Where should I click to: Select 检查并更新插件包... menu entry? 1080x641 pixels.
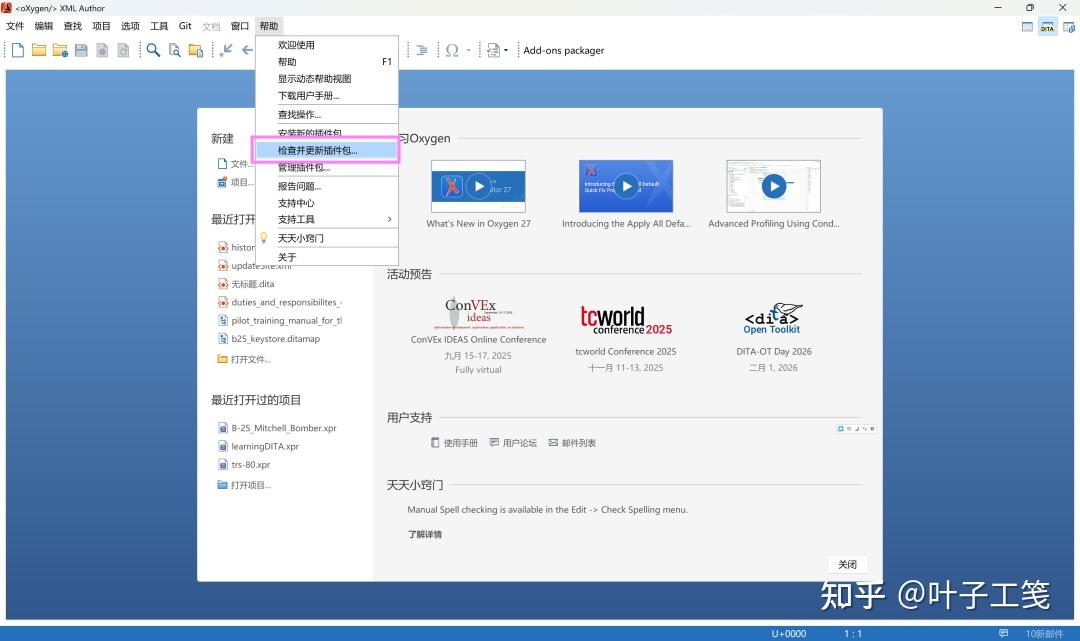click(x=326, y=150)
